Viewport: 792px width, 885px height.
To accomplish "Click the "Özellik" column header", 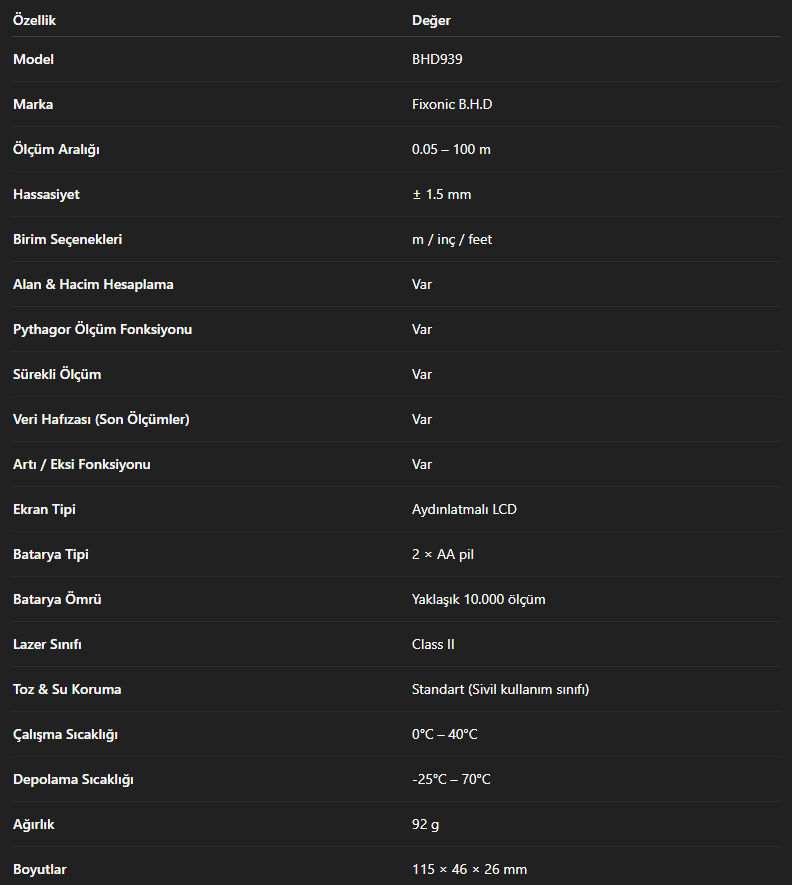I will click(x=34, y=20).
